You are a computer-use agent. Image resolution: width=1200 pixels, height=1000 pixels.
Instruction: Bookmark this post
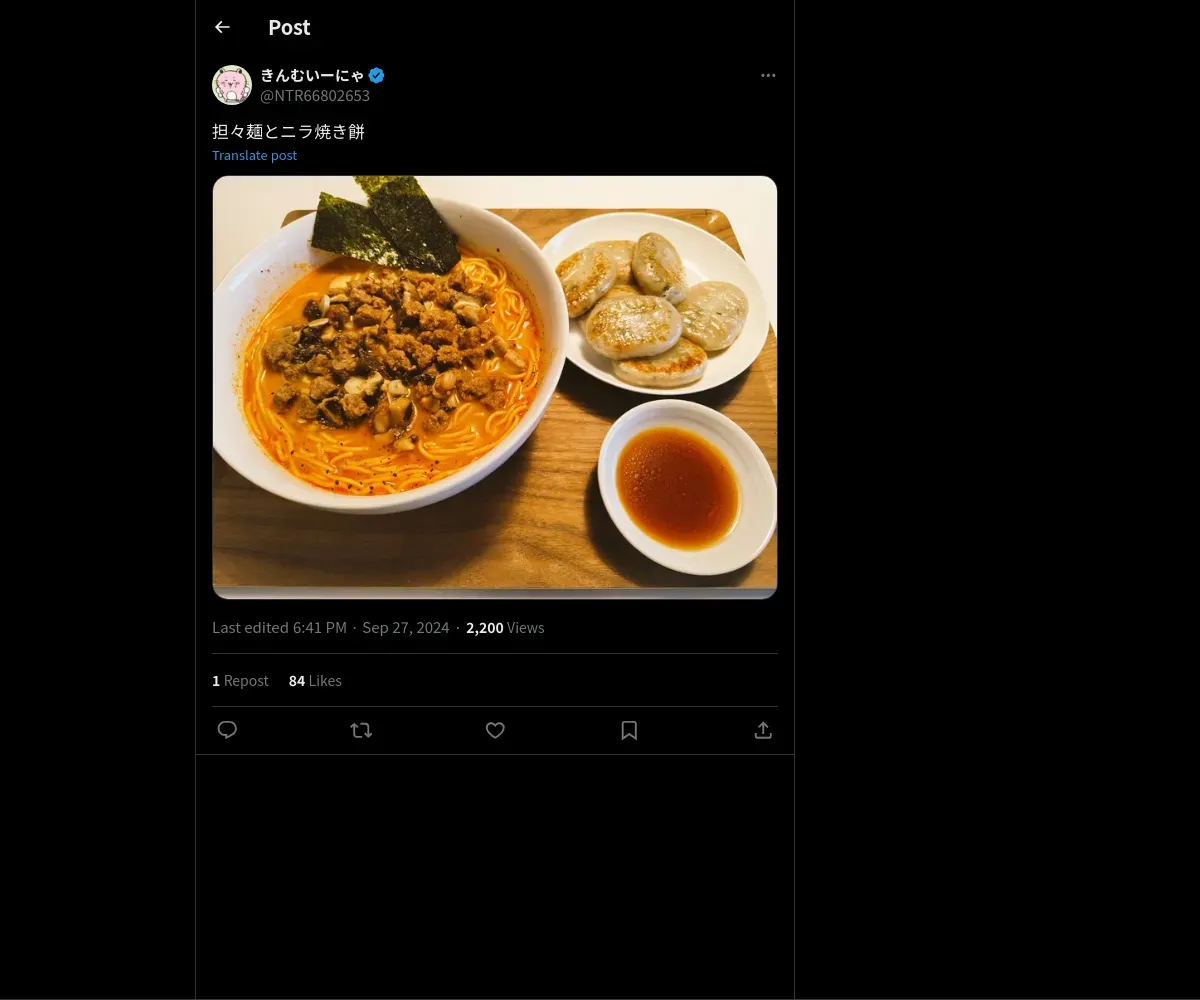(629, 730)
